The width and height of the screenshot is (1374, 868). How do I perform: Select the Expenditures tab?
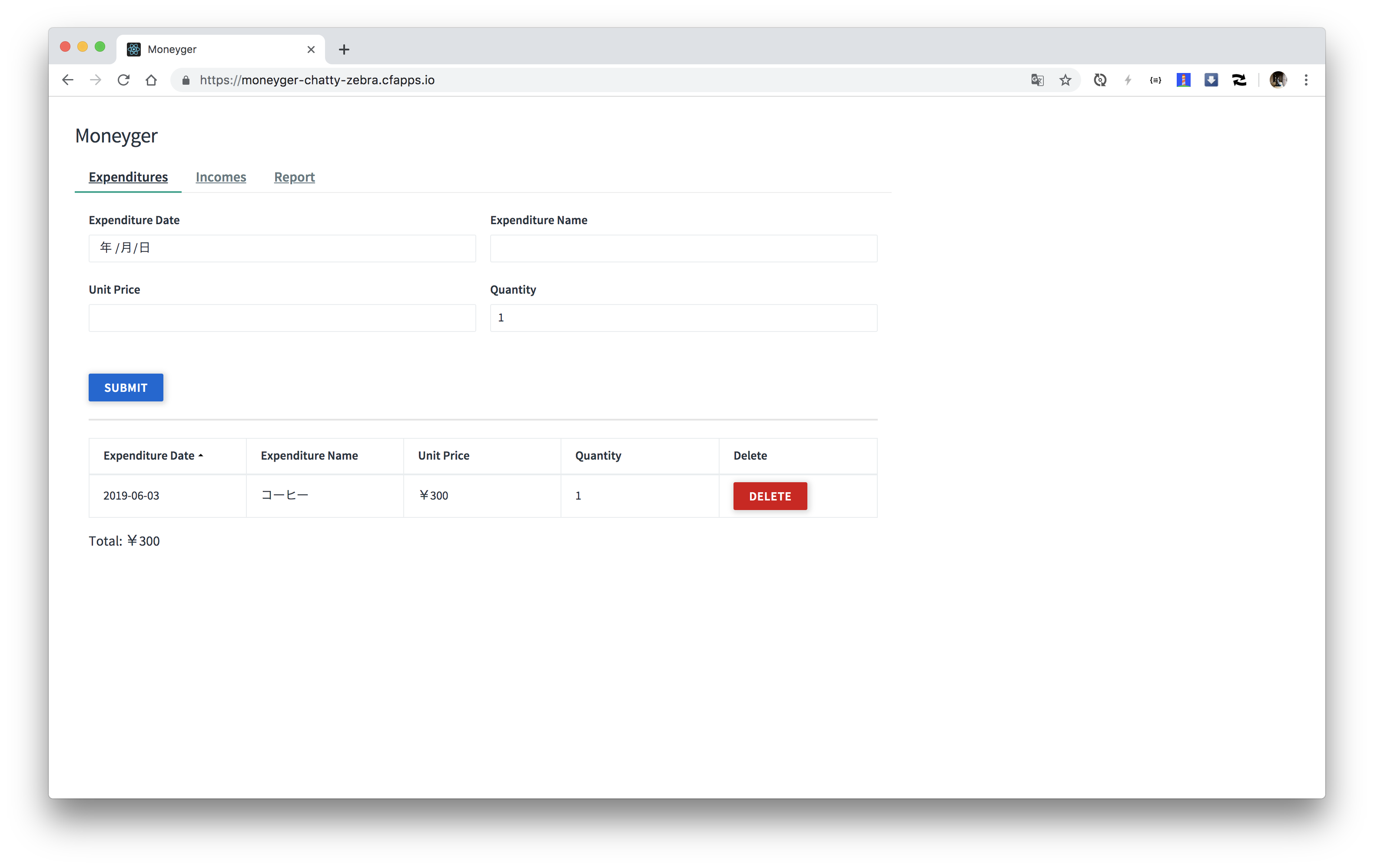(128, 177)
